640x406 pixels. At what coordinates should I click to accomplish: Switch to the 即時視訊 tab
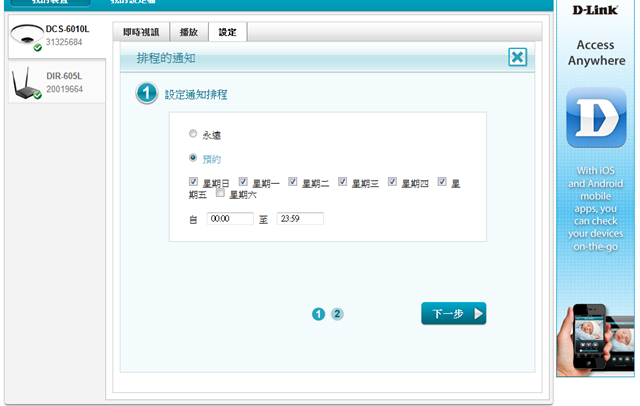141,32
